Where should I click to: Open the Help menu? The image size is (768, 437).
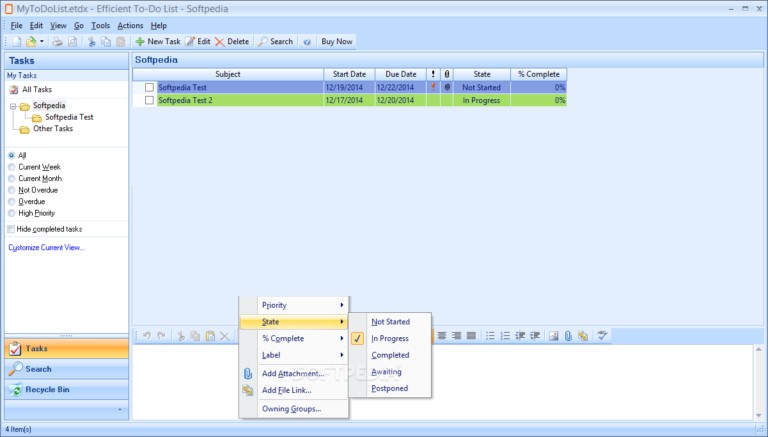pyautogui.click(x=159, y=25)
